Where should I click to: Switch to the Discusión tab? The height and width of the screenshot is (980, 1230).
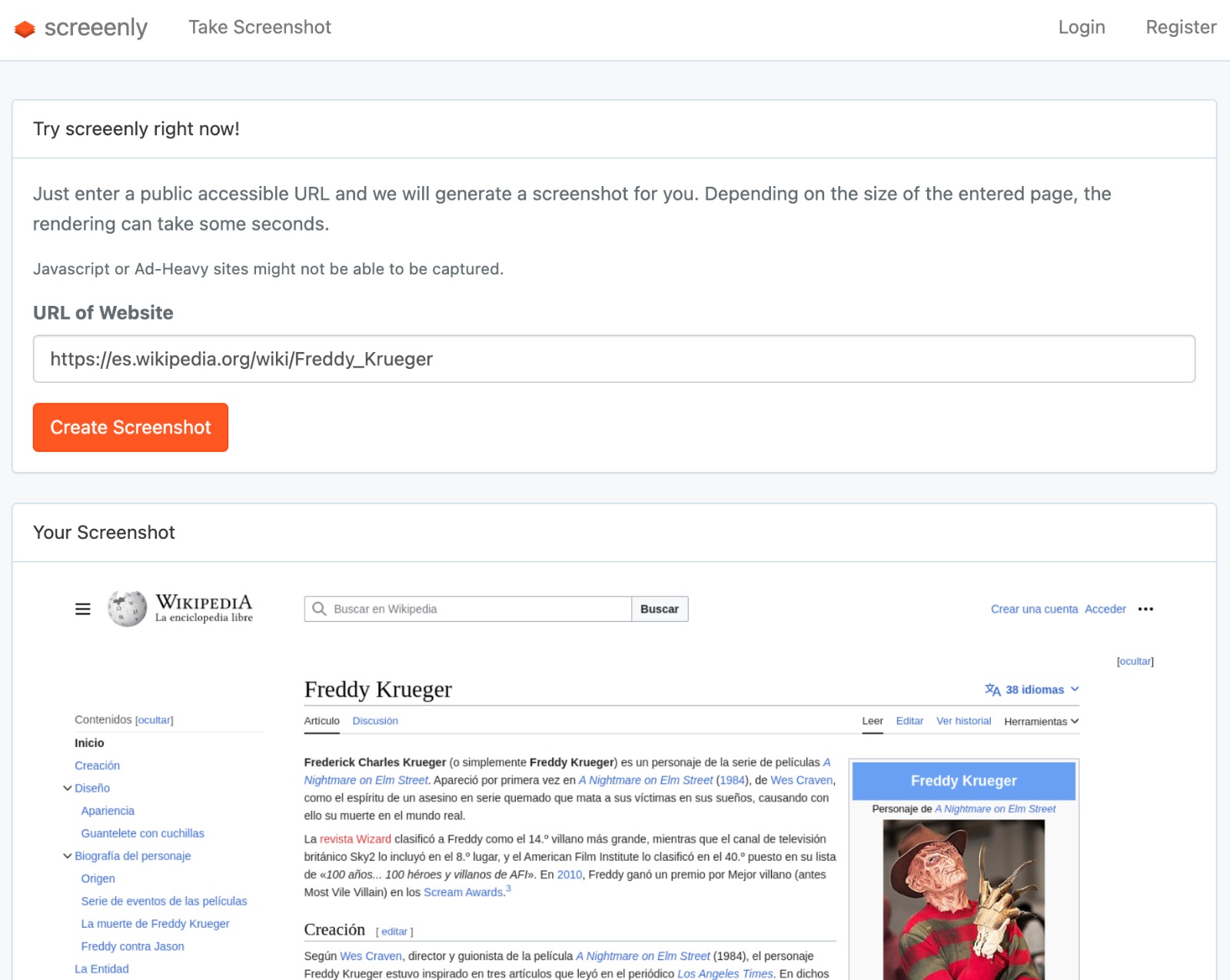click(375, 721)
